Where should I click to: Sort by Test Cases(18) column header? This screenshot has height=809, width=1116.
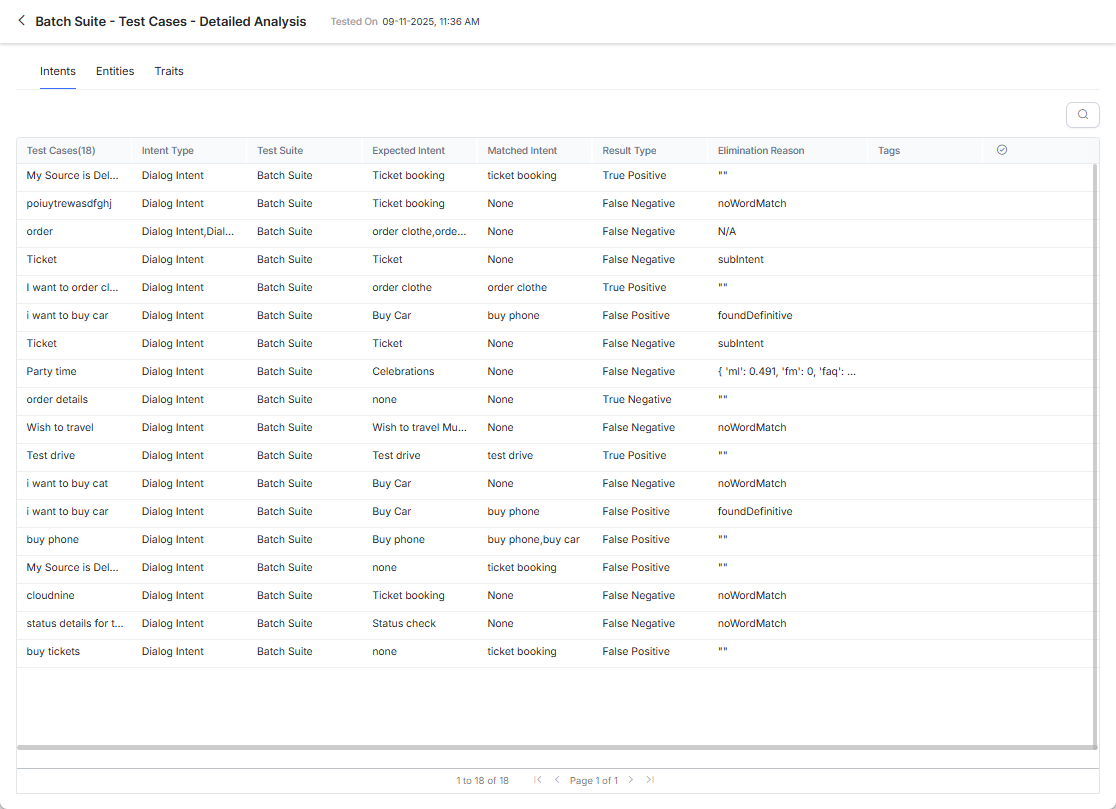coord(61,151)
